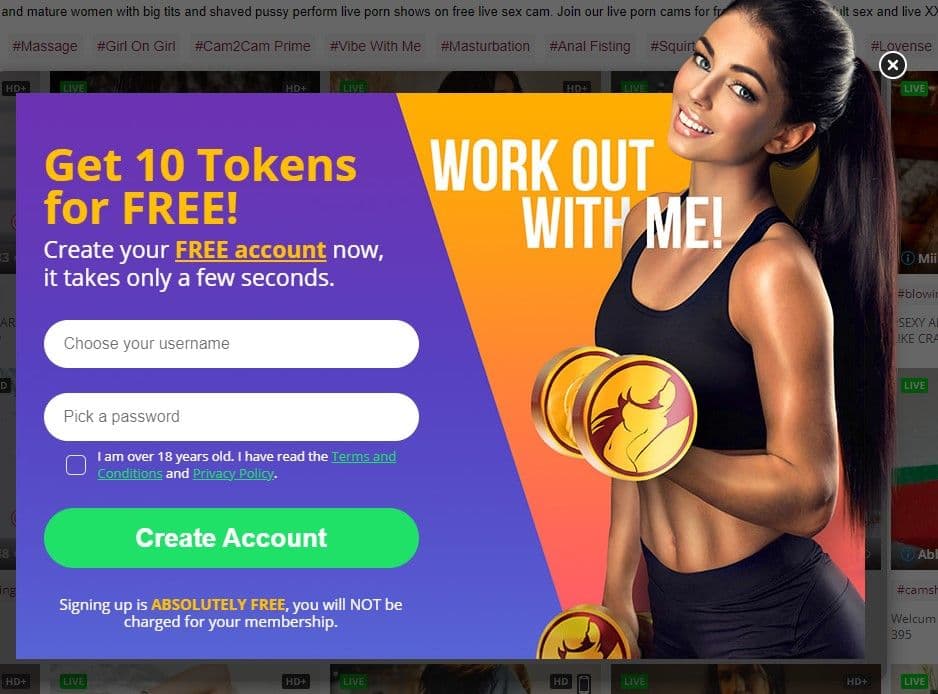Select the #Massage tag
This screenshot has height=694, width=938.
(x=45, y=46)
